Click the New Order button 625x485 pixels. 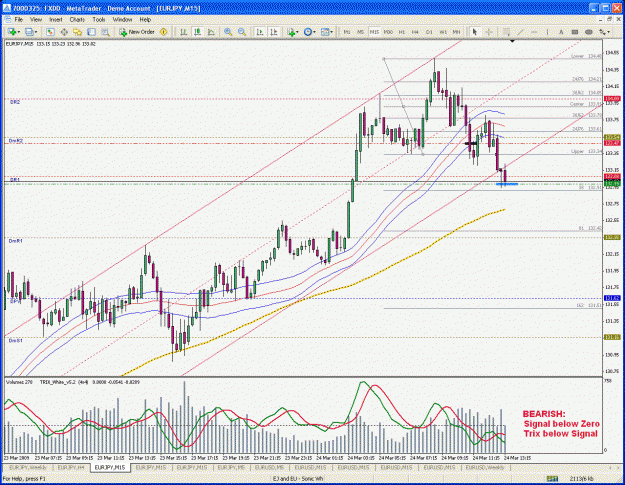137,32
